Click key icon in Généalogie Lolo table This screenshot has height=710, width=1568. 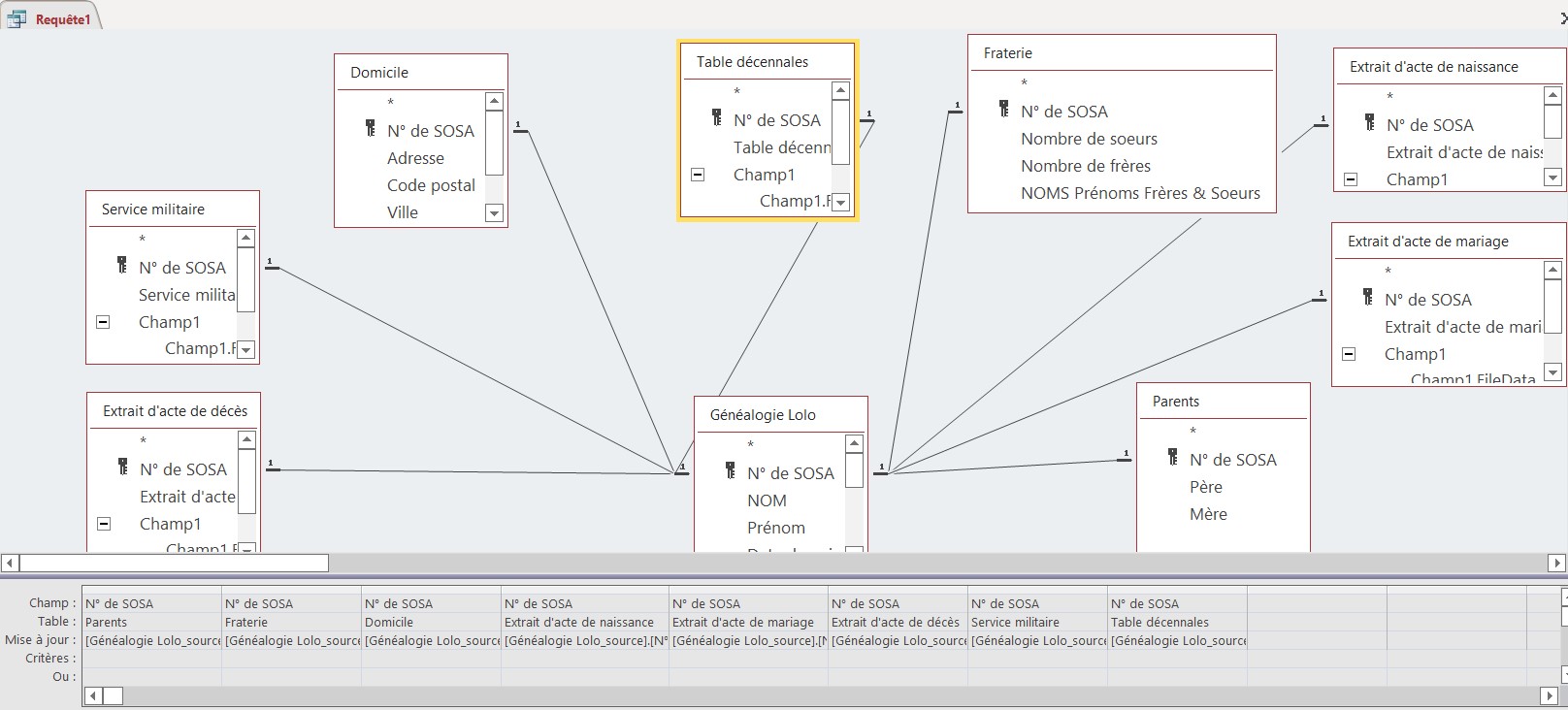tap(730, 471)
